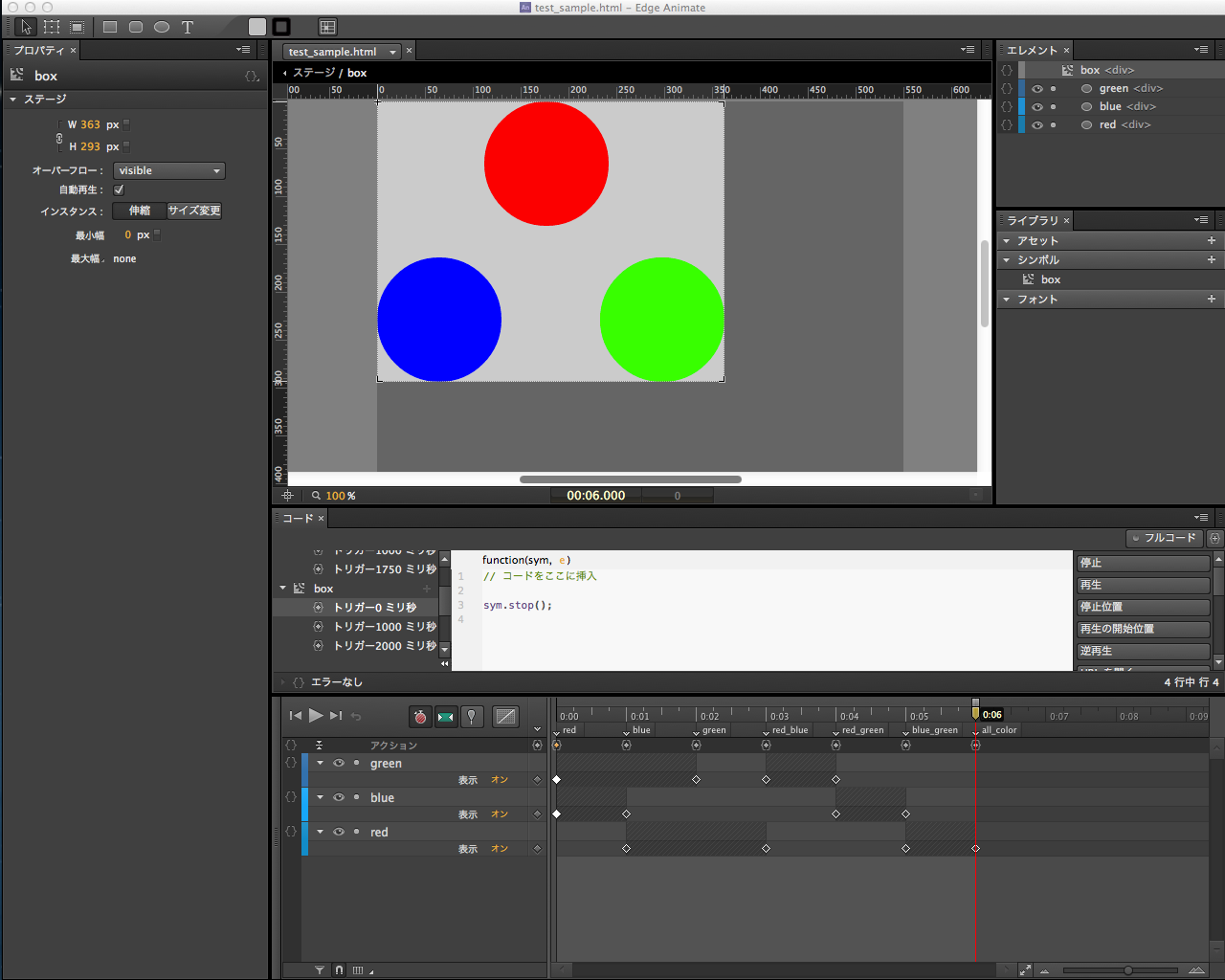Open the easing curve button

[x=505, y=716]
